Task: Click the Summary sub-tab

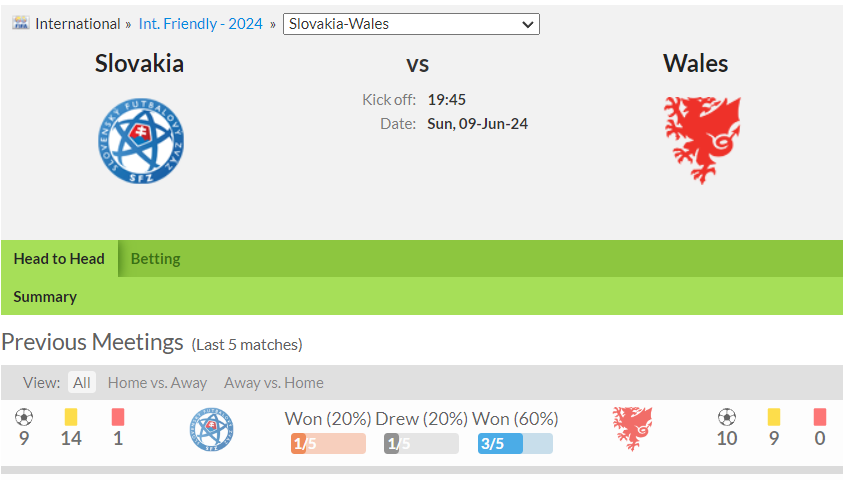Action: tap(45, 297)
